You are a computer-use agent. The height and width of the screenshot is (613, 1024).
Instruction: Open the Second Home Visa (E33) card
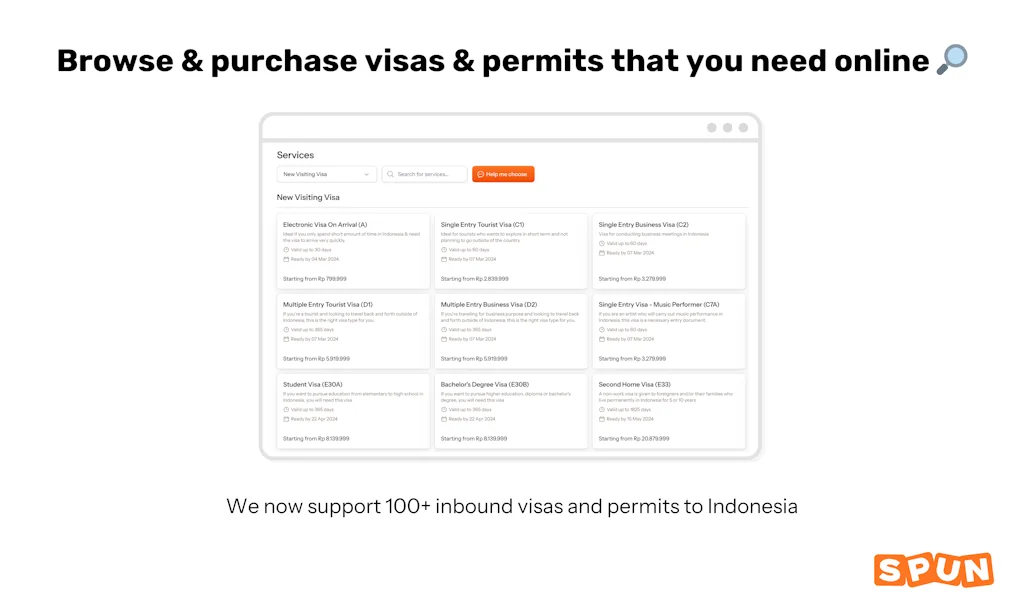tap(669, 411)
